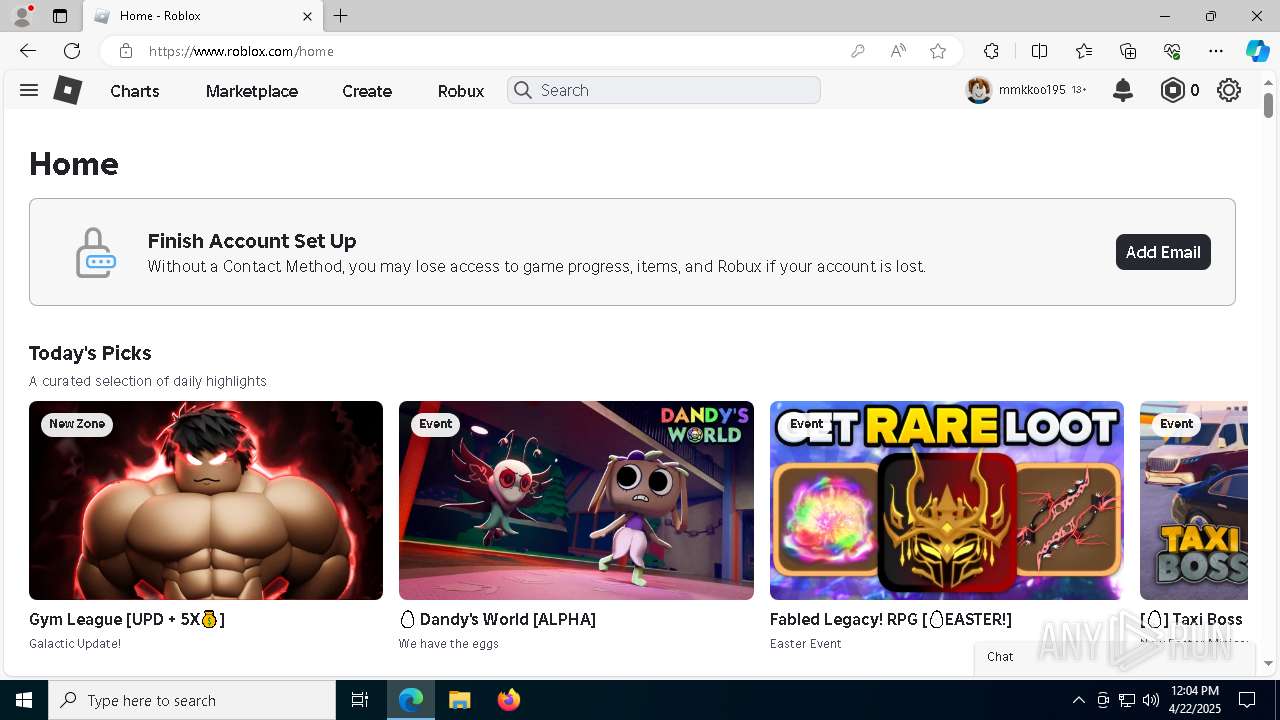Open Dandy's World [ALPHA] title link
Screen dimensions: 1280x720
tap(497, 619)
